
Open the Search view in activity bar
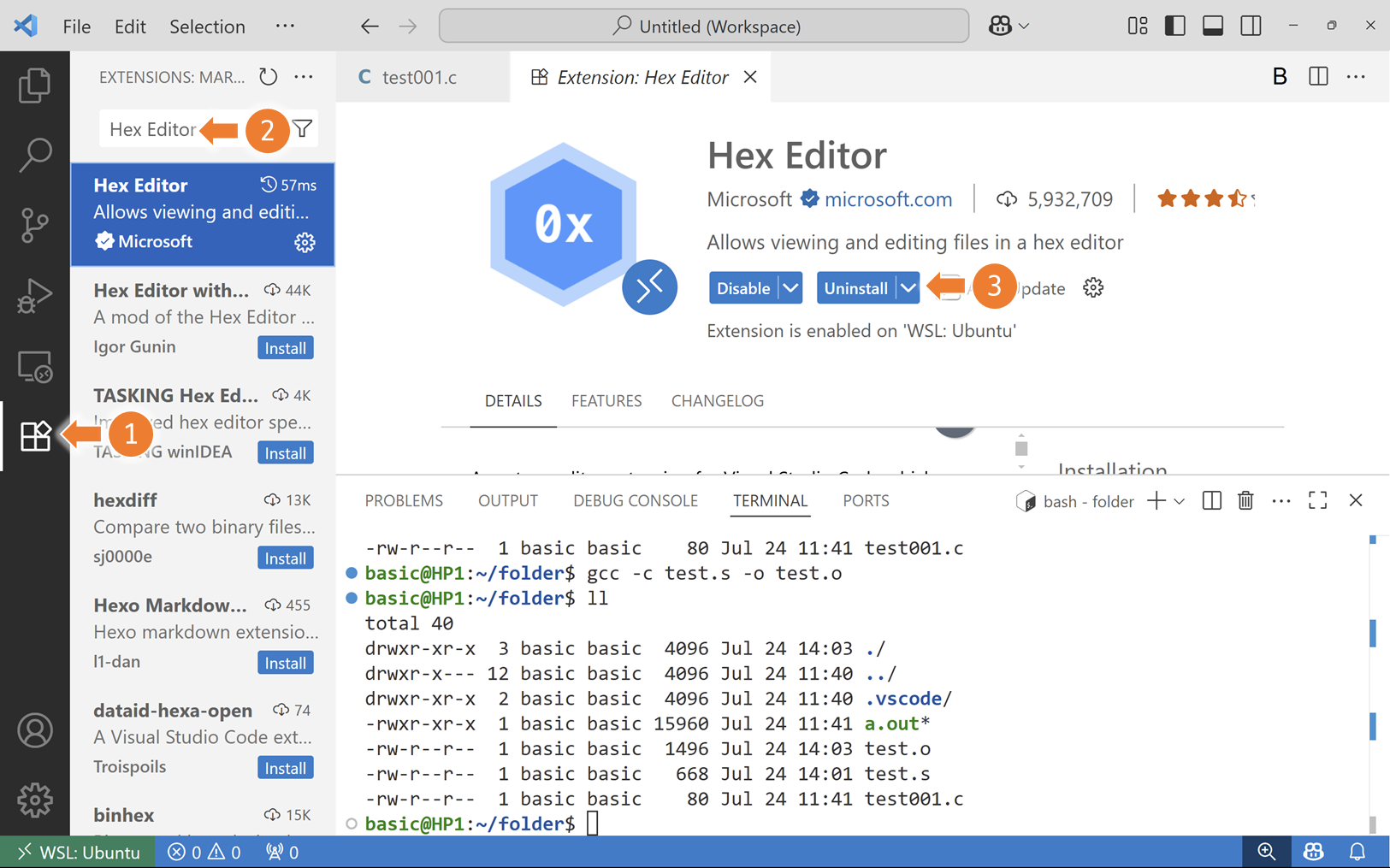34,155
